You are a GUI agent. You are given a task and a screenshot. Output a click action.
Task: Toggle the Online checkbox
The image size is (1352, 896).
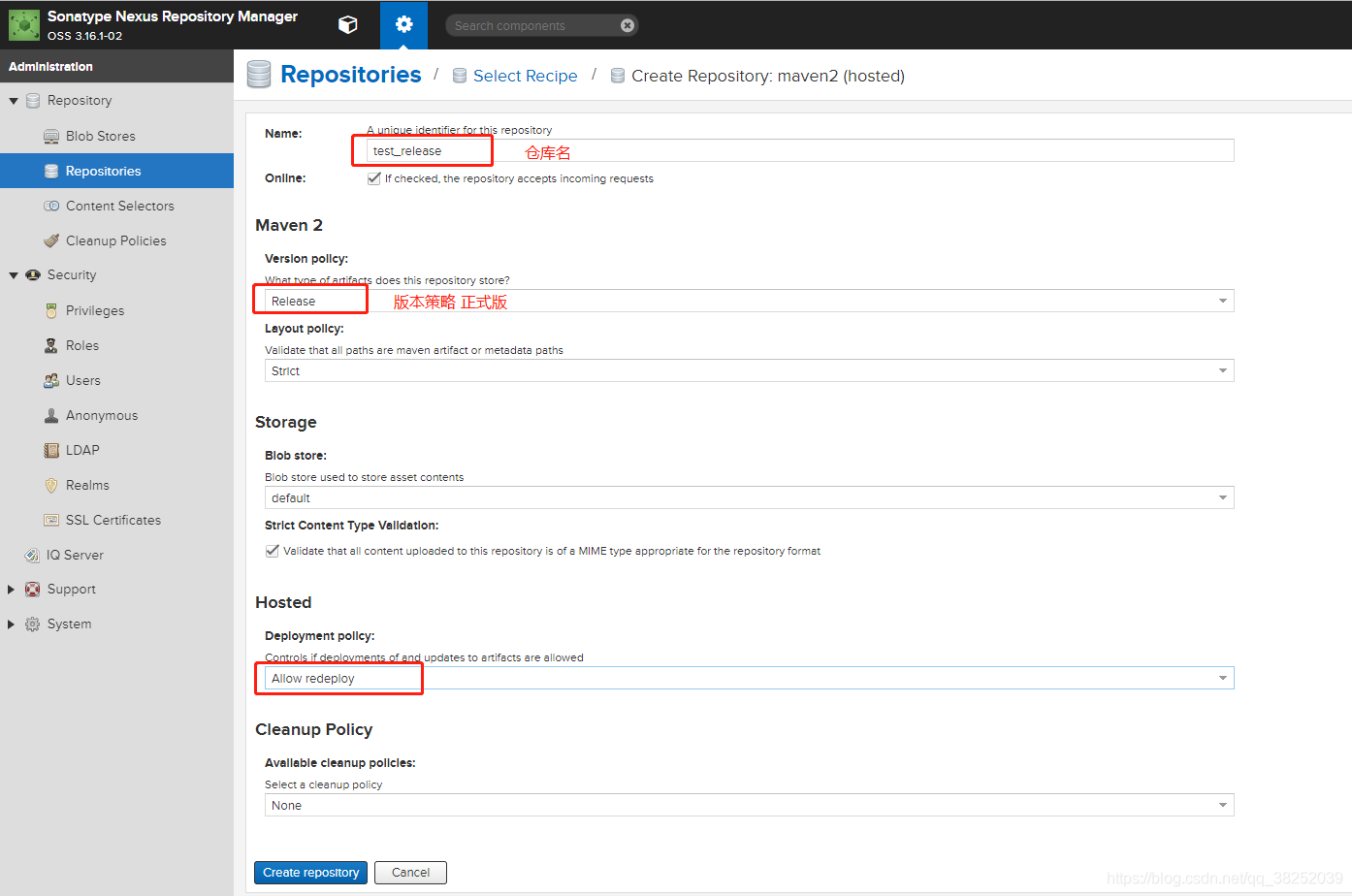coord(373,178)
